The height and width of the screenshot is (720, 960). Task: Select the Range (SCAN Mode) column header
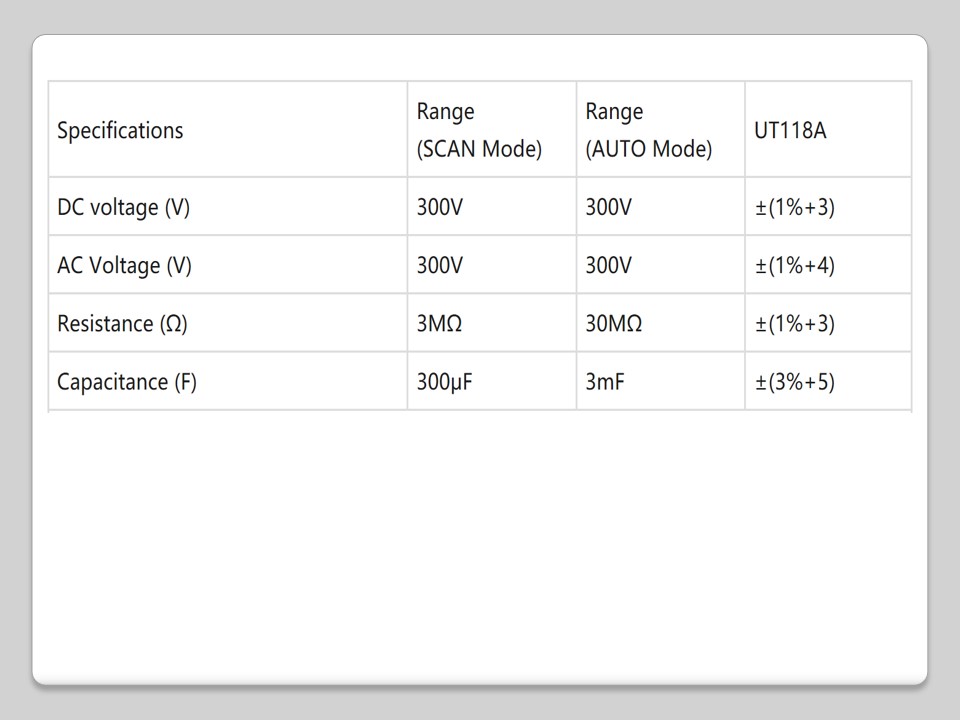(479, 130)
